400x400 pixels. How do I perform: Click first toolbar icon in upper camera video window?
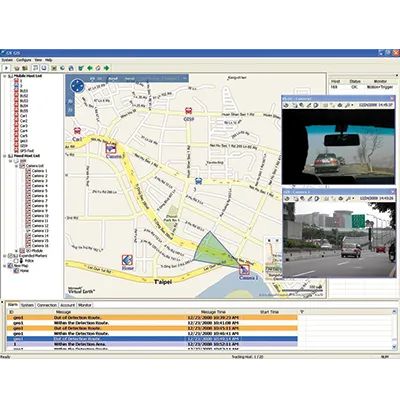click(286, 105)
